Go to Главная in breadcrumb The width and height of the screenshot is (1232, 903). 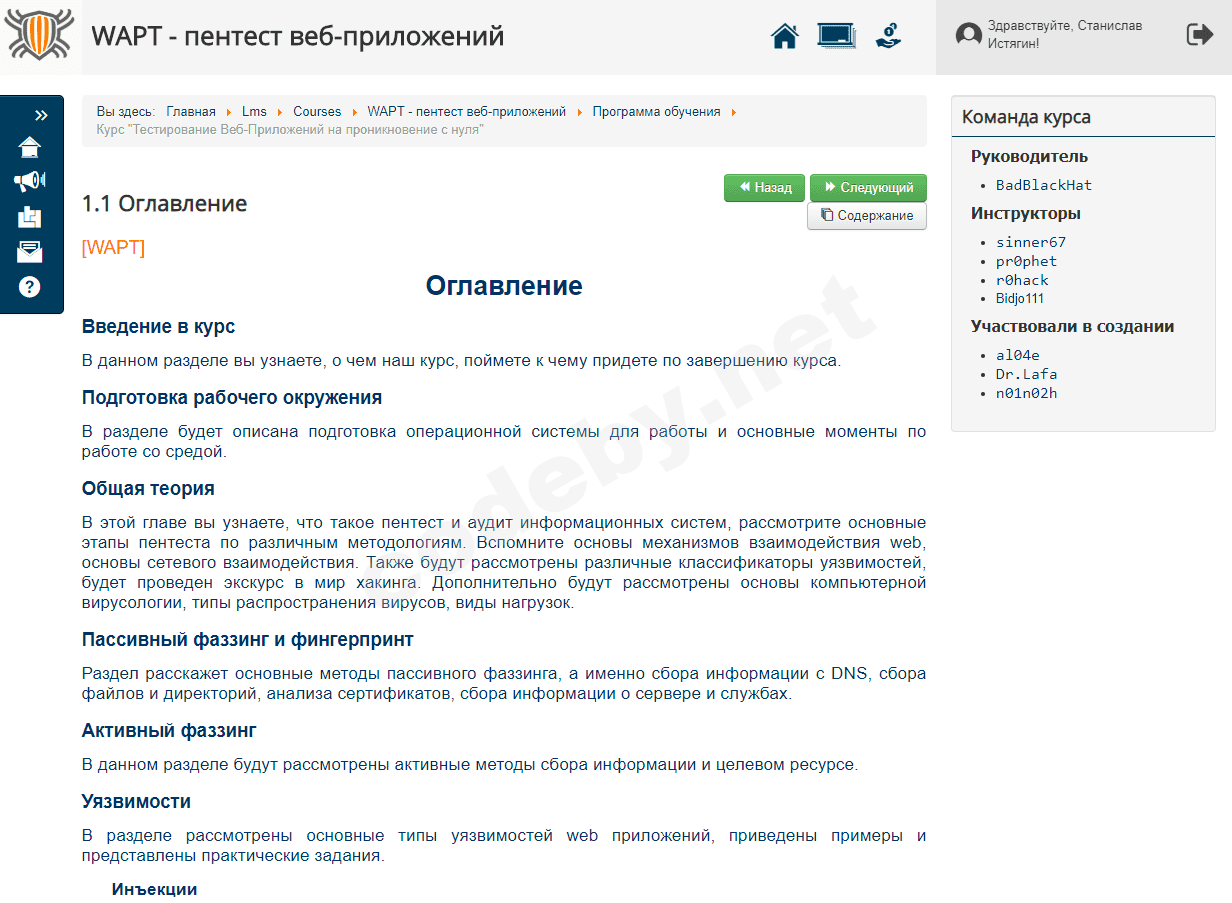[x=191, y=112]
